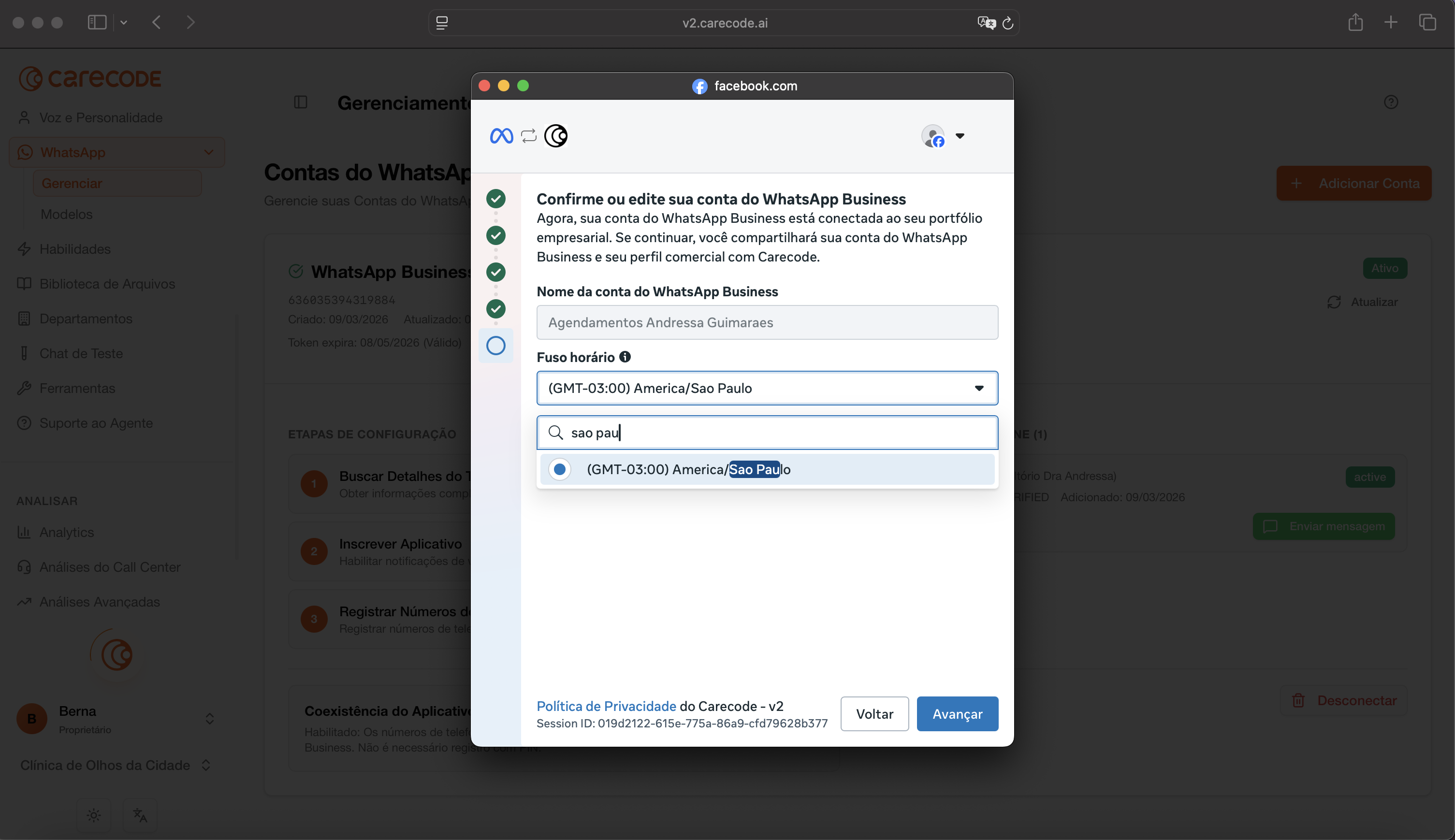1455x840 pixels.
Task: Click the magnifier icon in timezone search
Action: 555,433
